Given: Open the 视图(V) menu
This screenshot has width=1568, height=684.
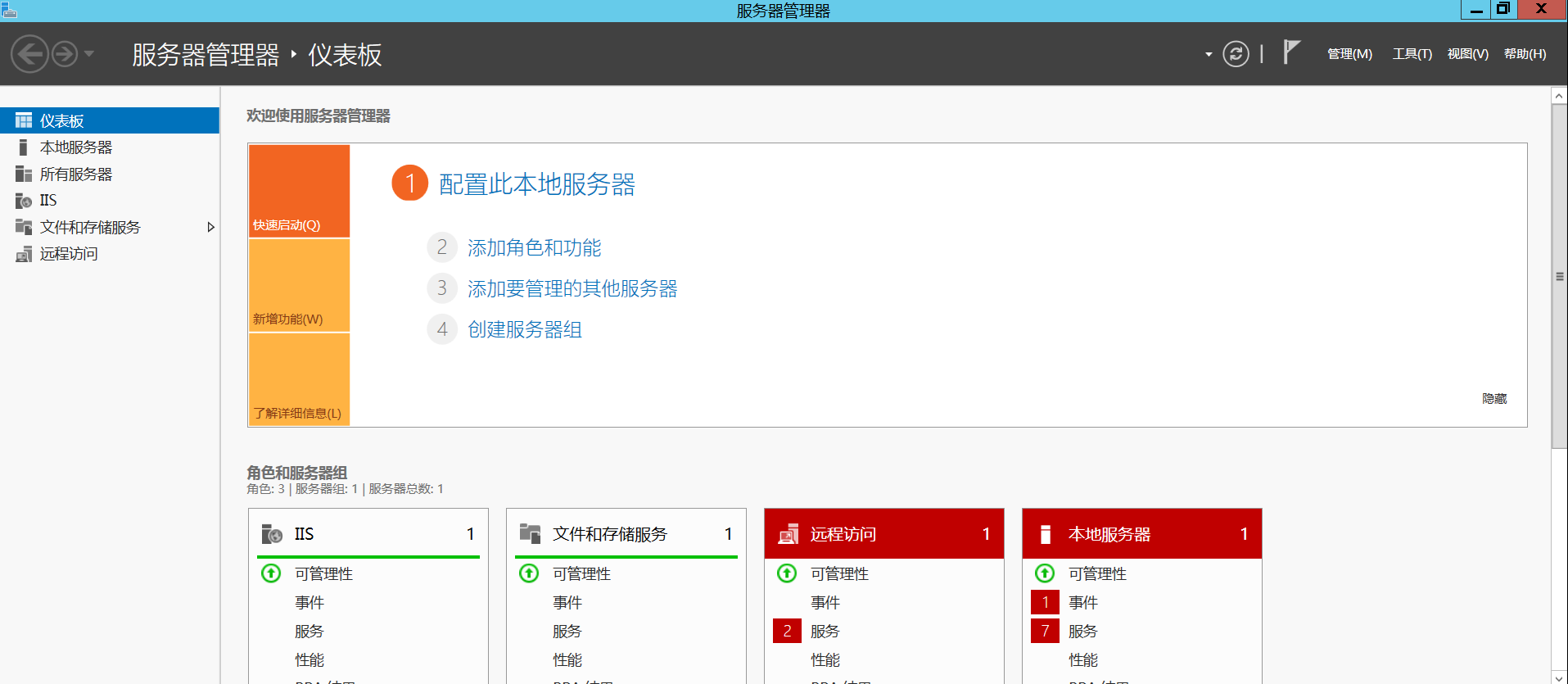Looking at the screenshot, I should 1467,54.
